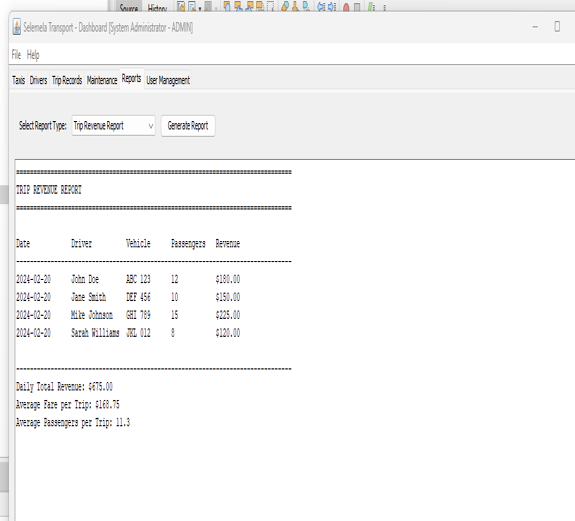The width and height of the screenshot is (575, 521).
Task: Switch to the History editor view
Action: 157,7
